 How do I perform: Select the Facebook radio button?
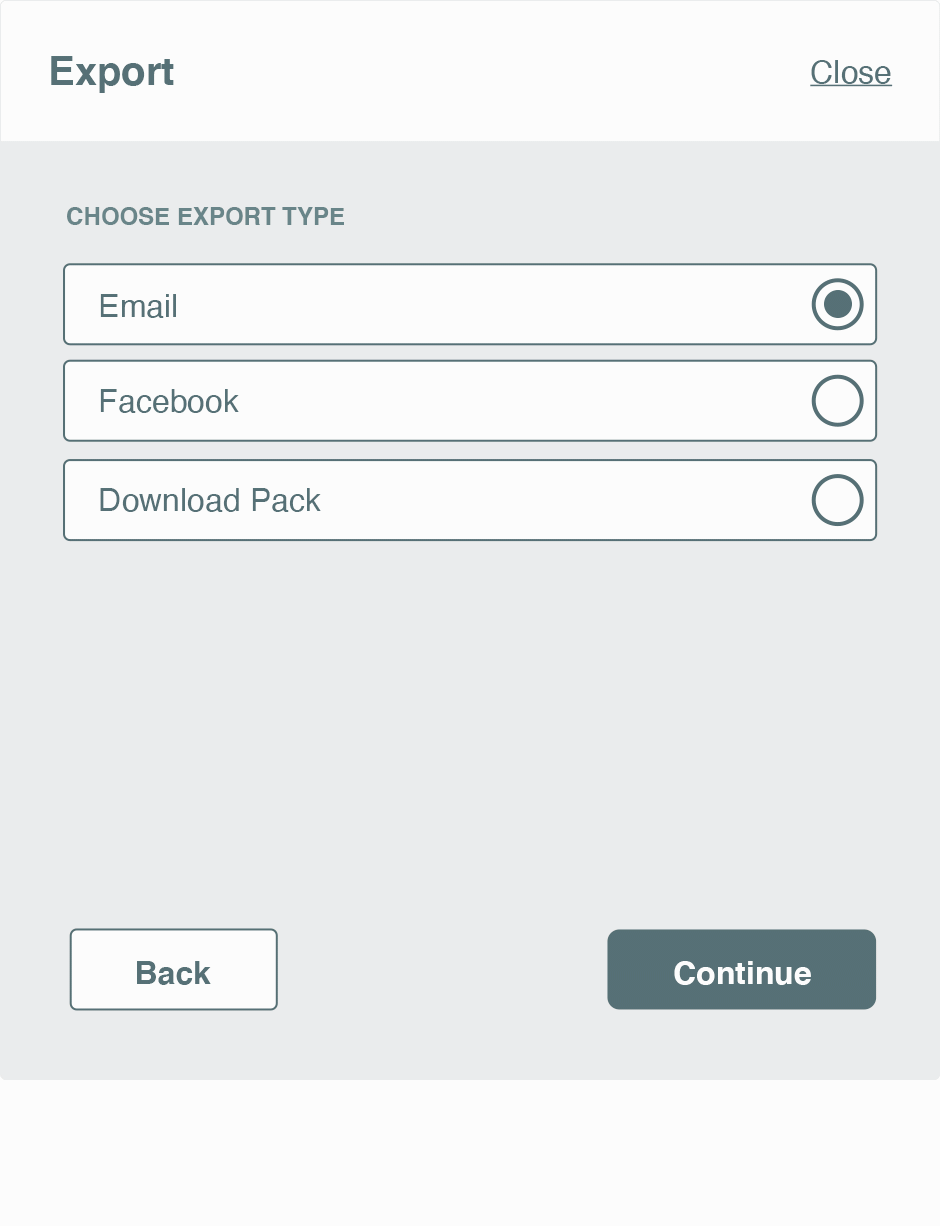click(837, 401)
